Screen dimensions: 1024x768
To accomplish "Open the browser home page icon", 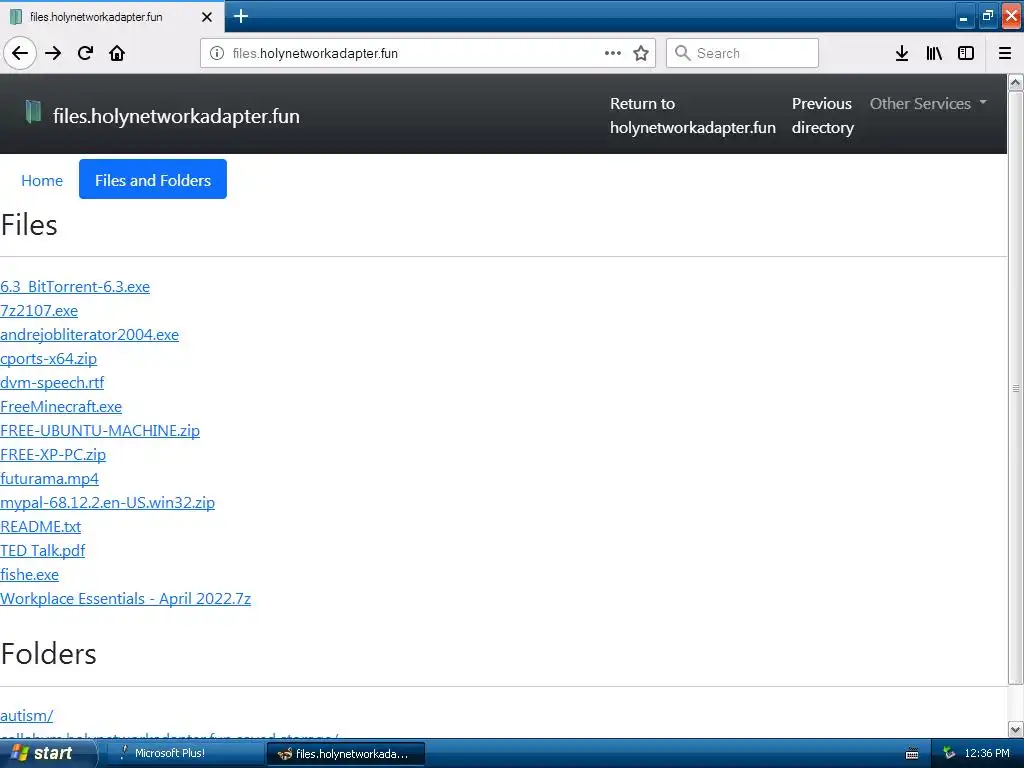I will coord(117,53).
